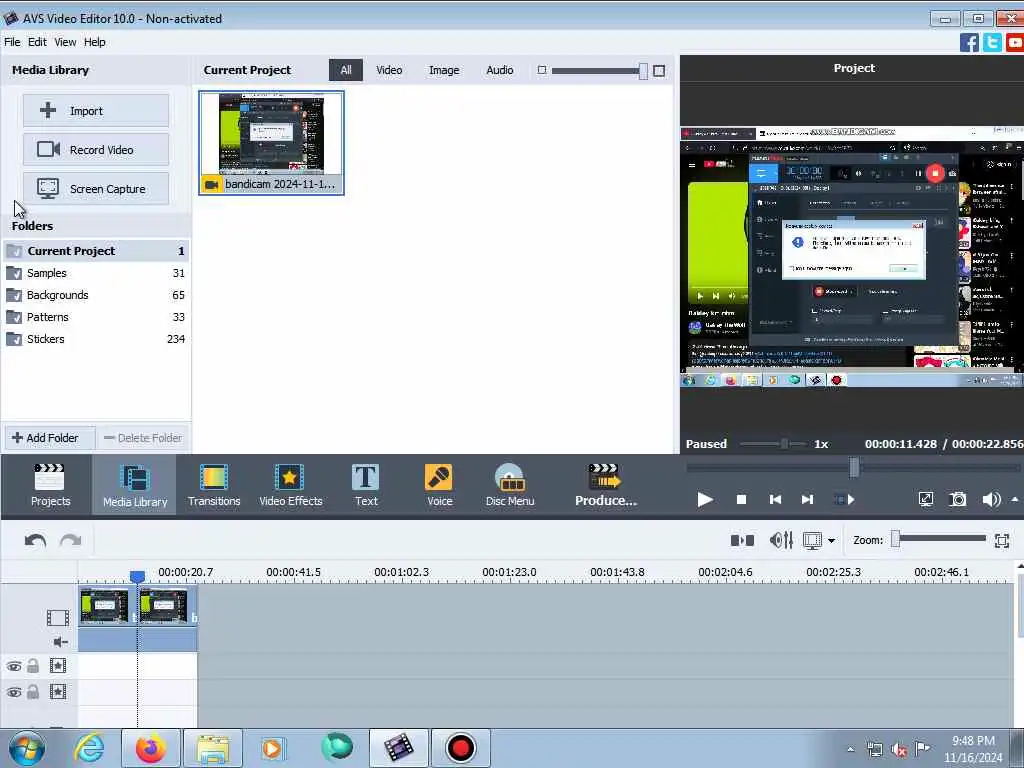Click the blue timeline playhead marker

point(137,576)
